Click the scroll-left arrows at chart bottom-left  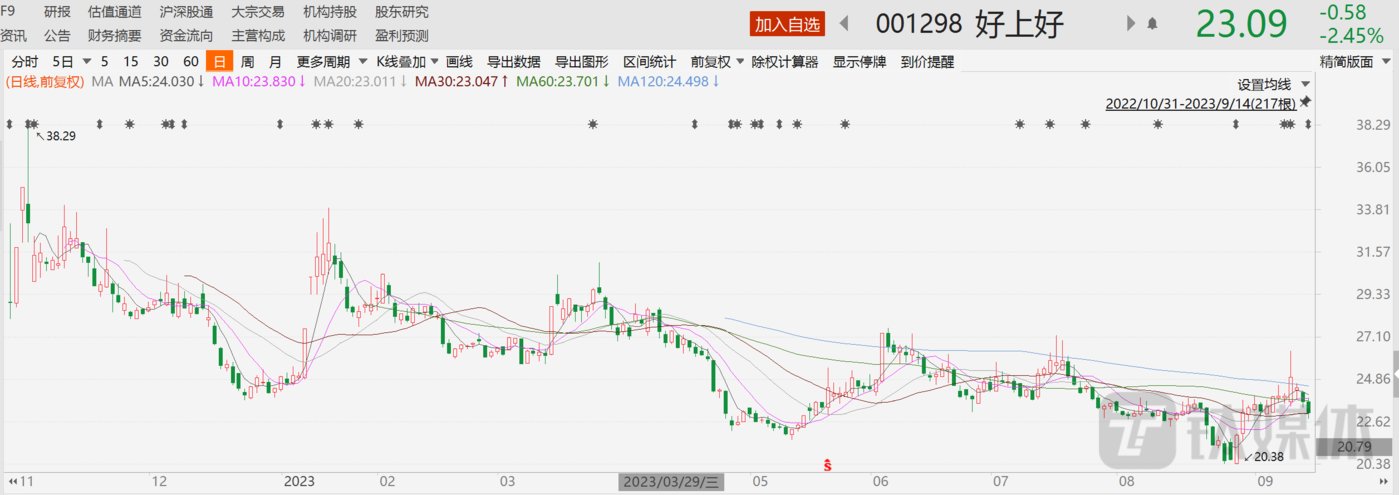point(12,481)
